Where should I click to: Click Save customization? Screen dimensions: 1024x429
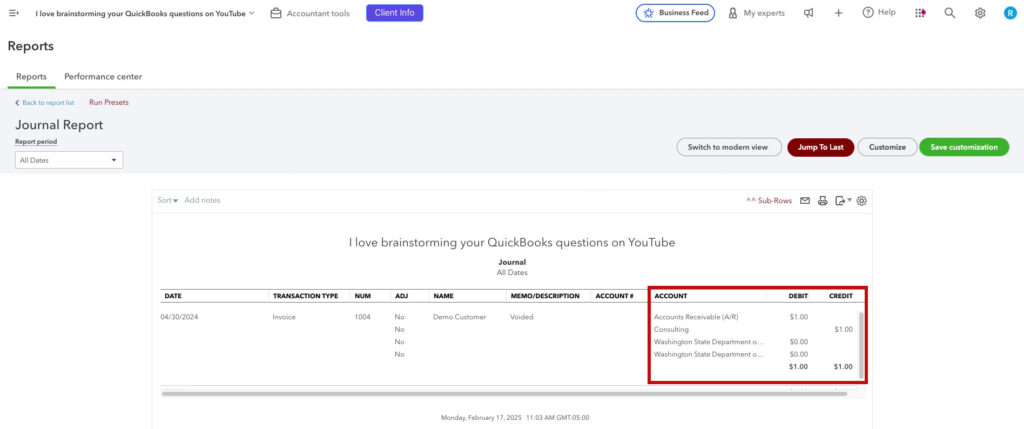point(964,147)
